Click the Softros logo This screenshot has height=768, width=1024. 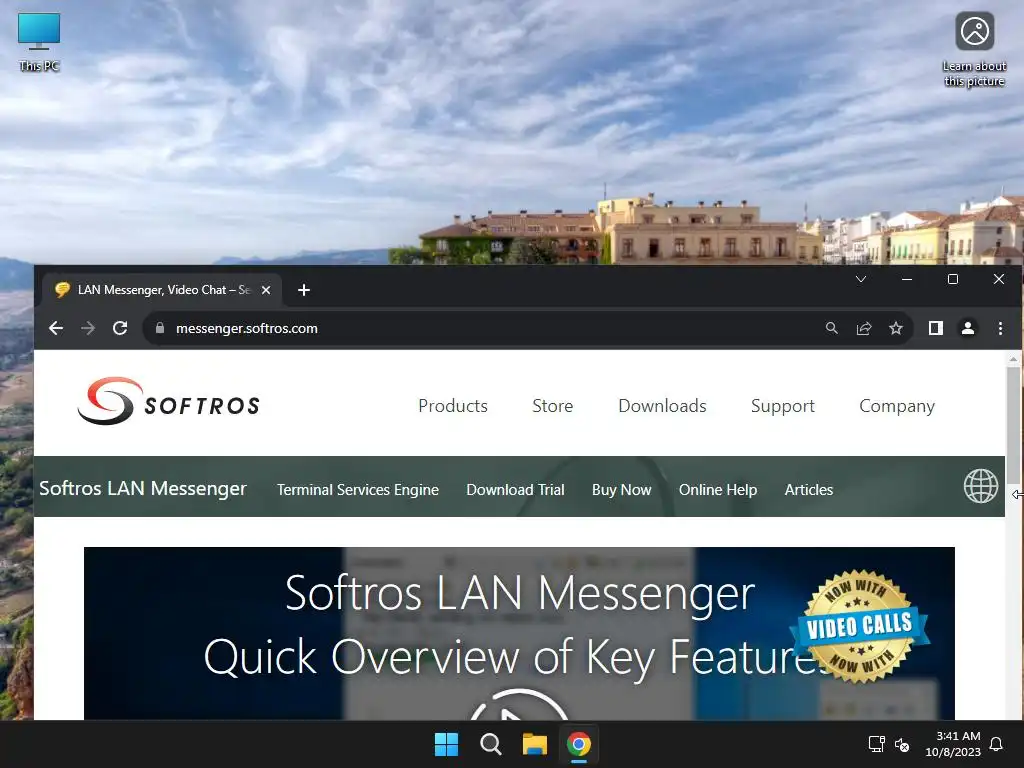click(168, 402)
